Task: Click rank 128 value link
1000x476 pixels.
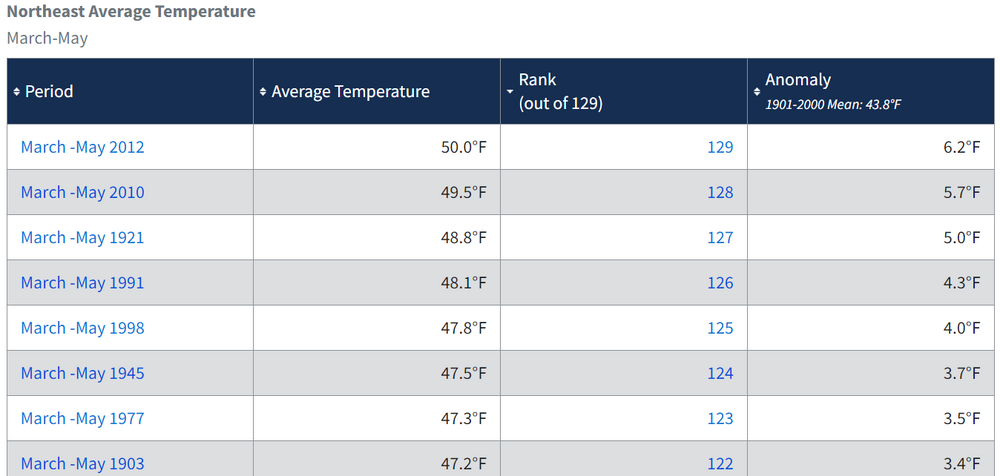Action: [x=720, y=193]
